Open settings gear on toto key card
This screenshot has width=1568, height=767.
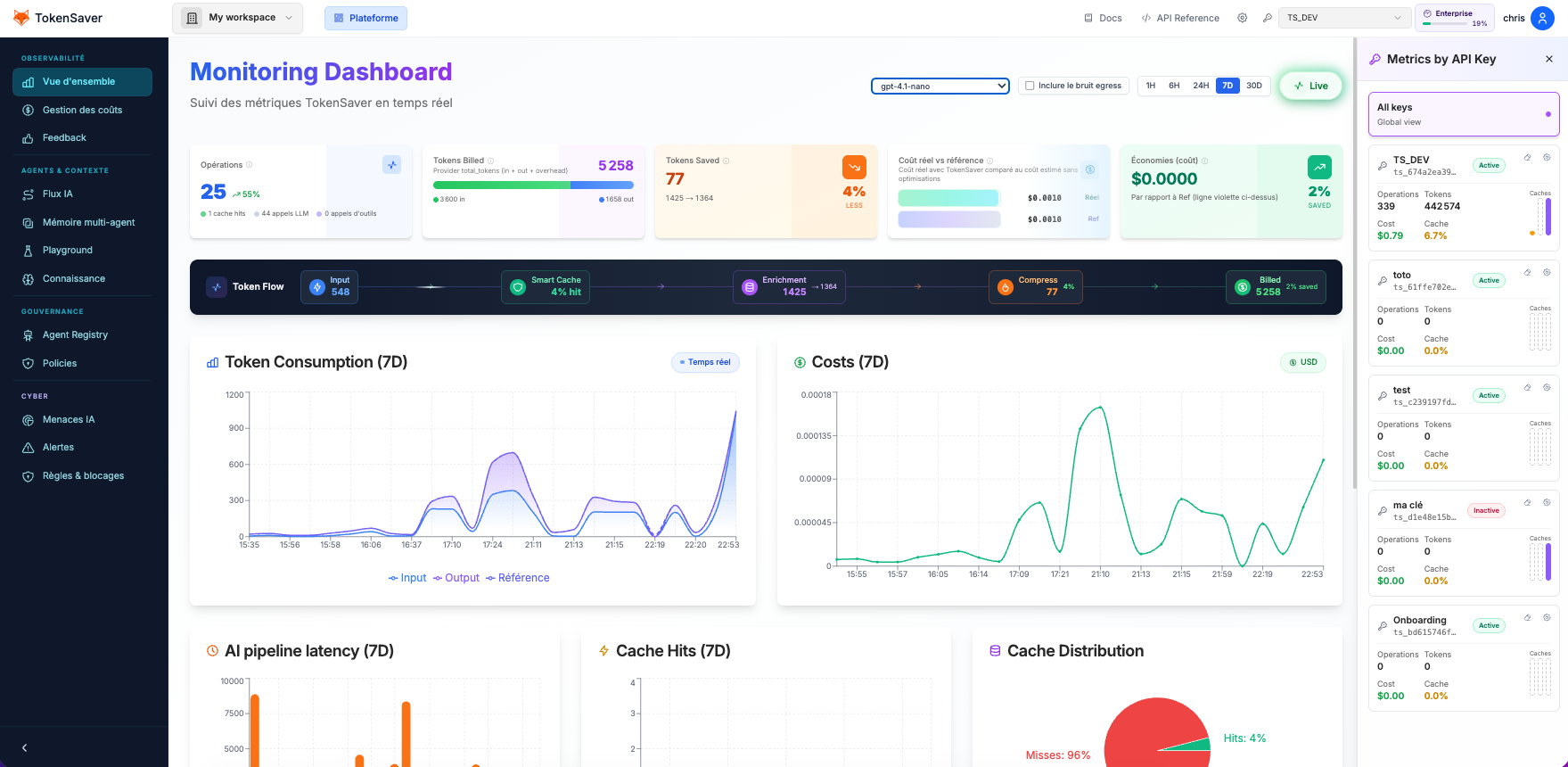coord(1547,272)
